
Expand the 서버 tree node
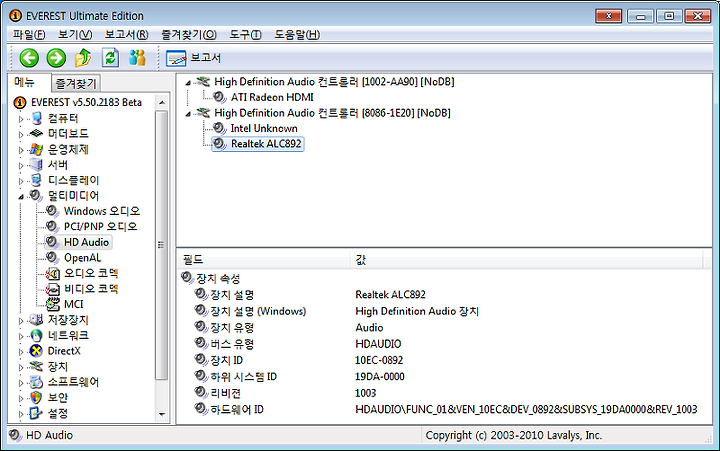[21, 165]
